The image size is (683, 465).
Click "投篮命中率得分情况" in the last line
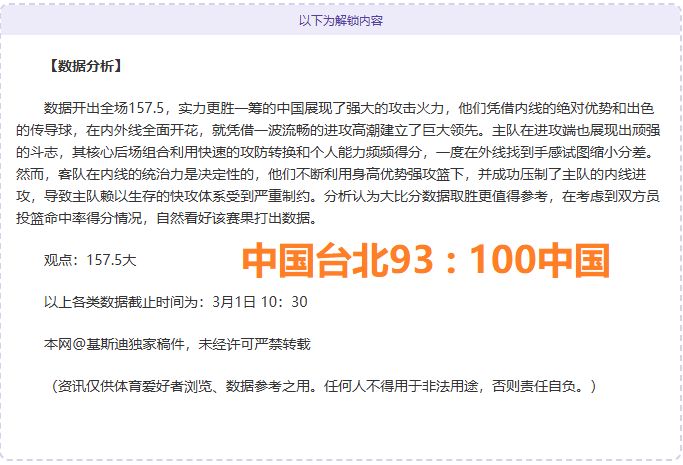click(x=83, y=218)
